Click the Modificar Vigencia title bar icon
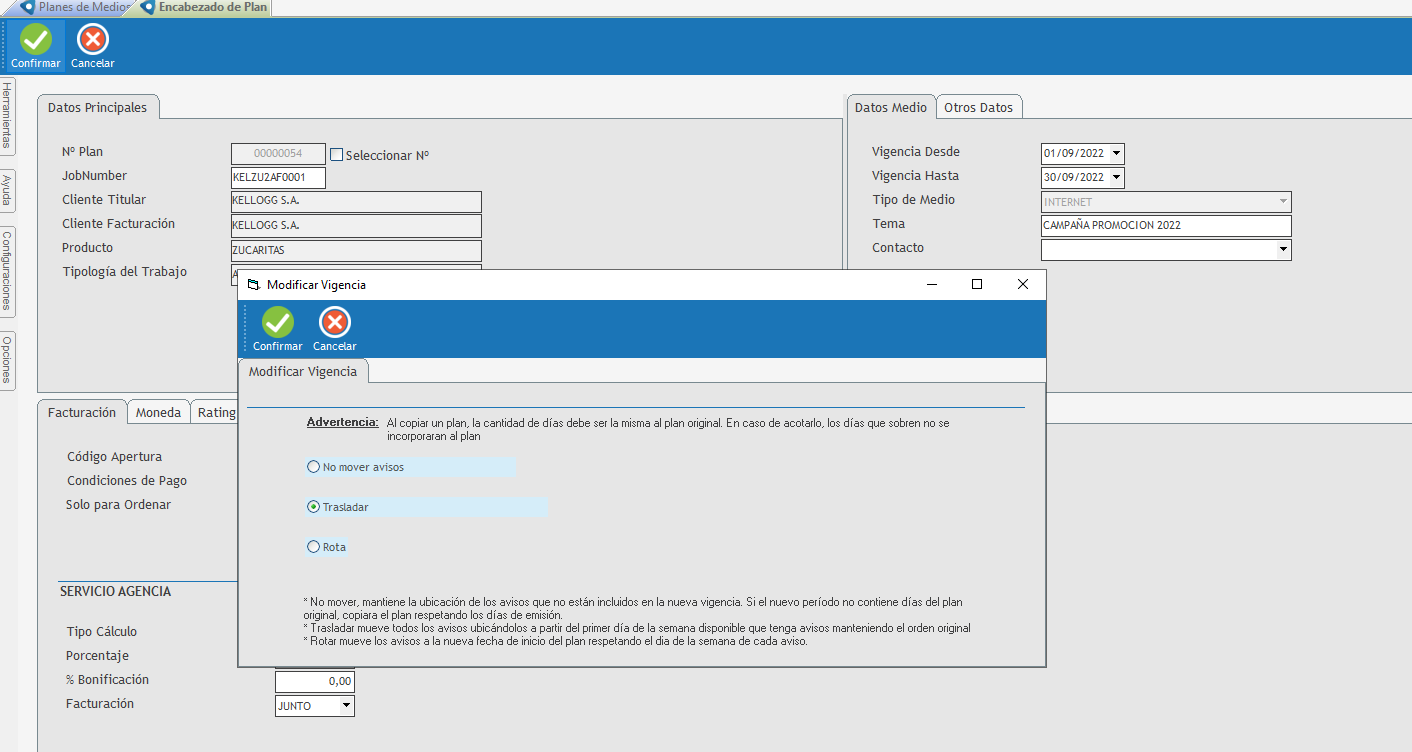This screenshot has width=1412, height=752. click(x=254, y=285)
